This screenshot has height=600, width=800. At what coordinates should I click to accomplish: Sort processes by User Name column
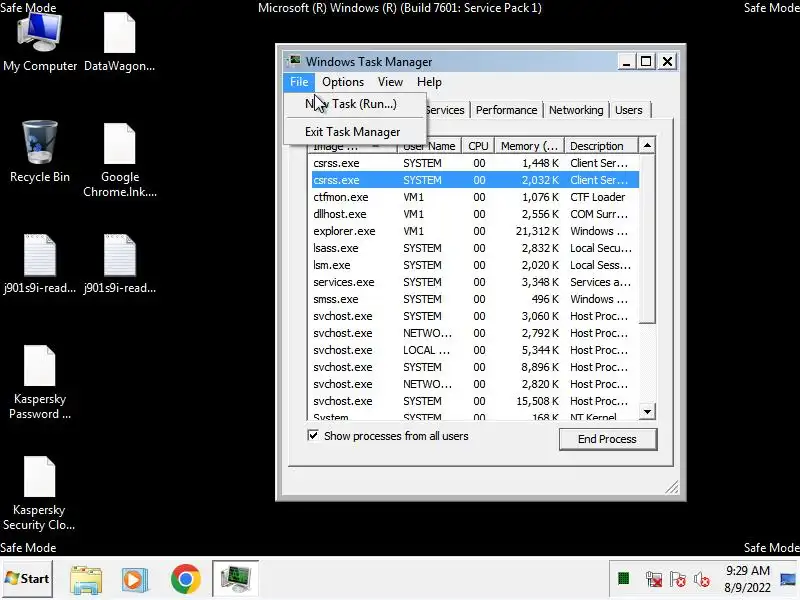(430, 146)
